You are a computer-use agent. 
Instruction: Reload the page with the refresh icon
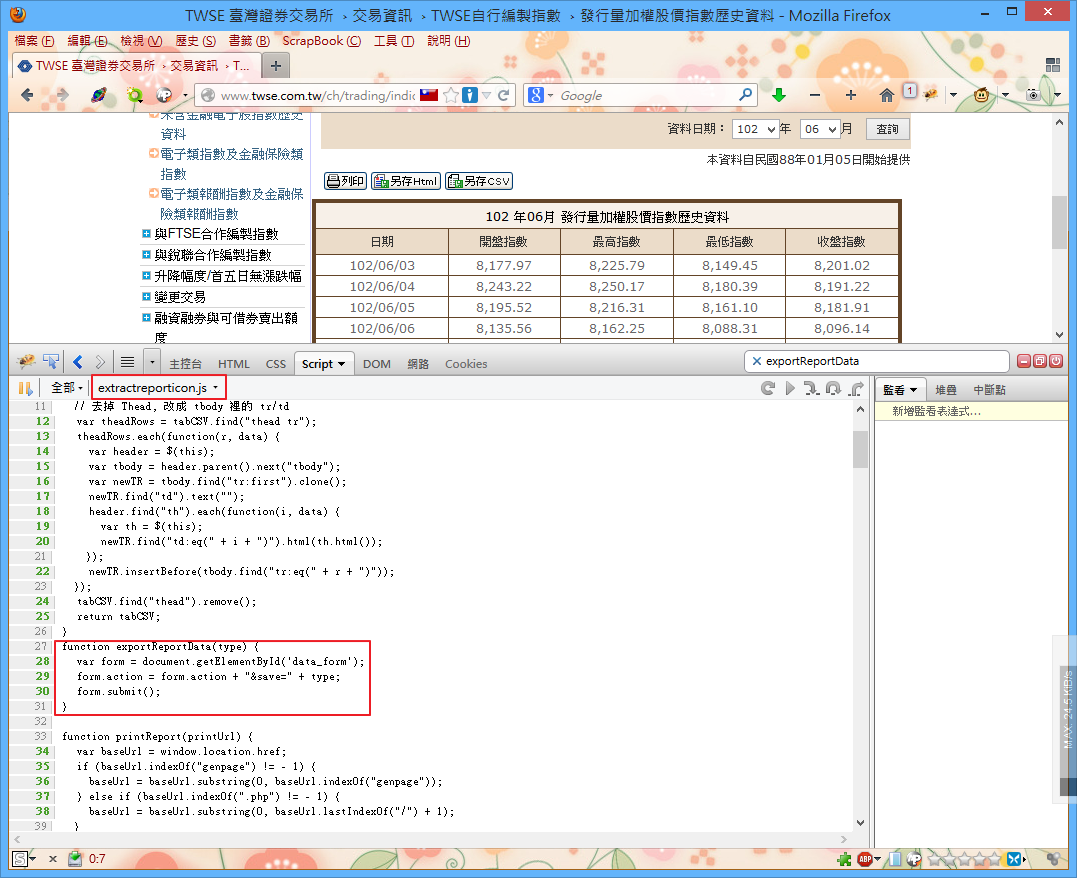[503, 95]
